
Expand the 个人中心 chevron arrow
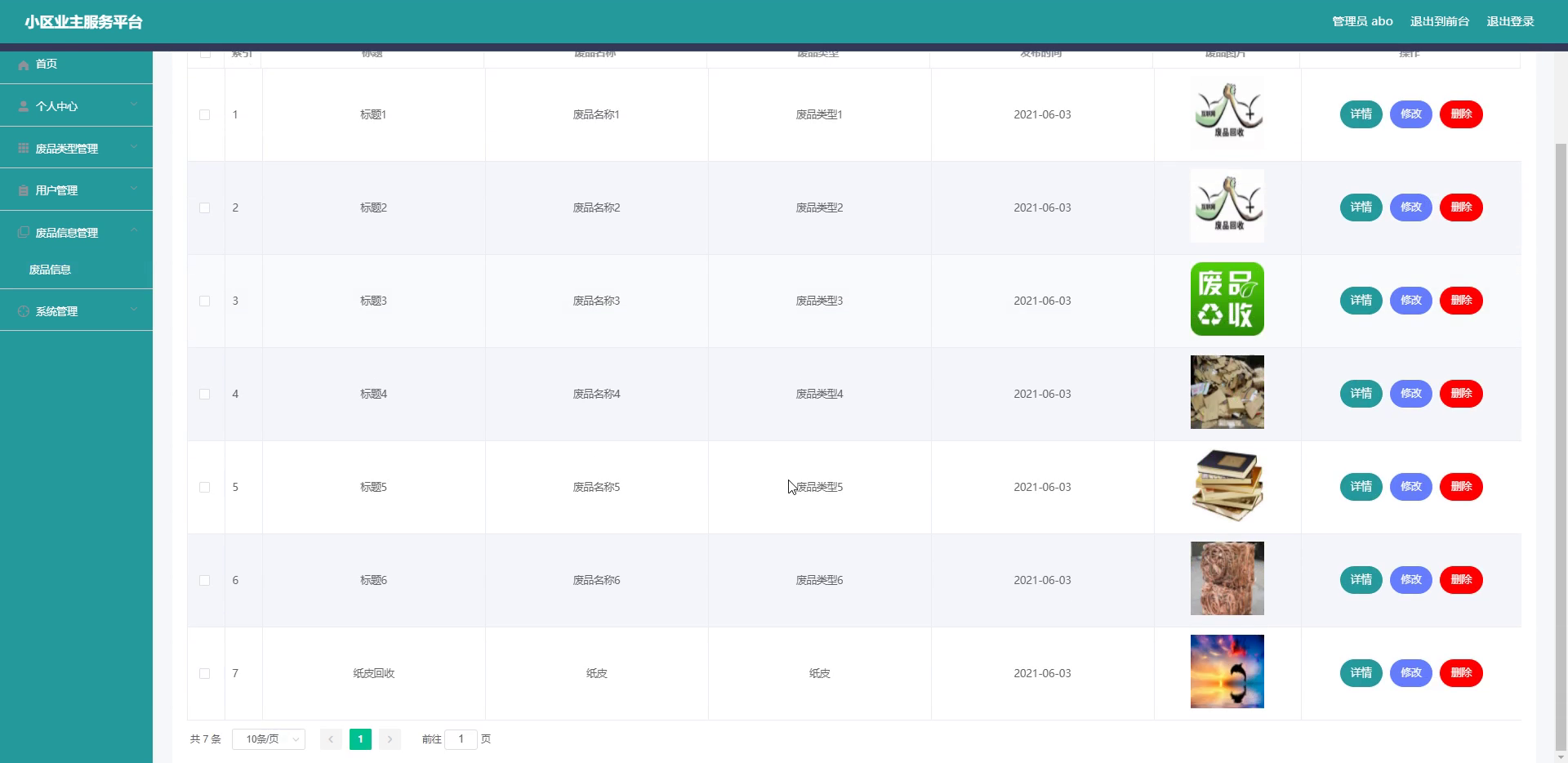(x=134, y=105)
